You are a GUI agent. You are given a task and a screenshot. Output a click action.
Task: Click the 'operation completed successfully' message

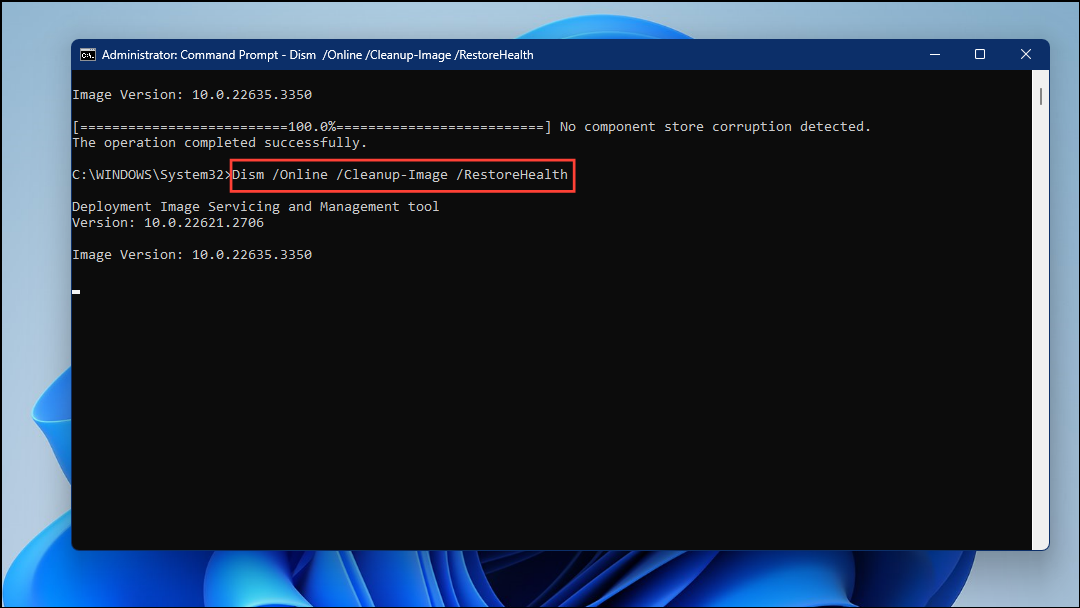coord(219,142)
